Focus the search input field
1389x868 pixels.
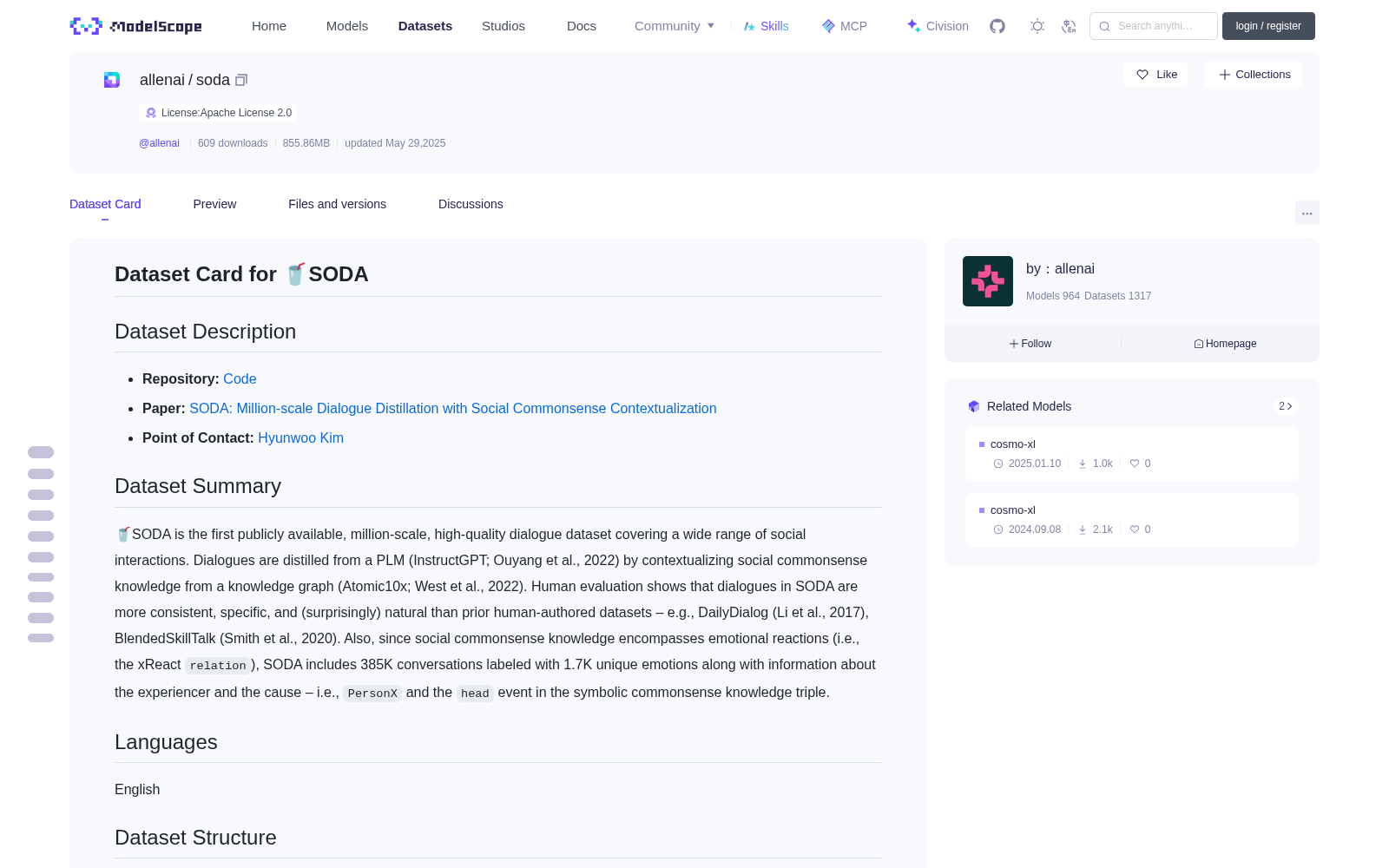pos(1154,26)
